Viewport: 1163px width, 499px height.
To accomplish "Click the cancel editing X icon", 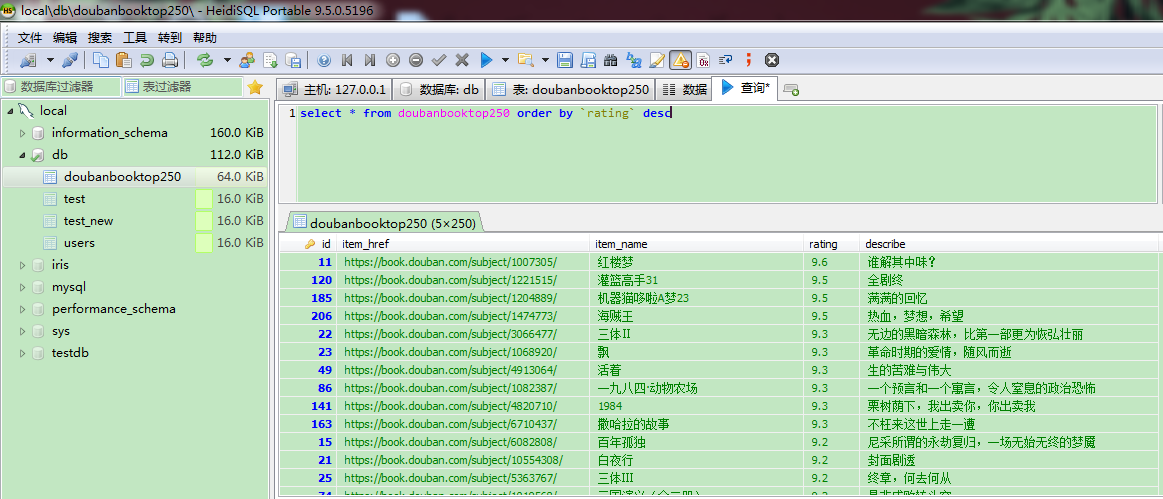I will 462,60.
